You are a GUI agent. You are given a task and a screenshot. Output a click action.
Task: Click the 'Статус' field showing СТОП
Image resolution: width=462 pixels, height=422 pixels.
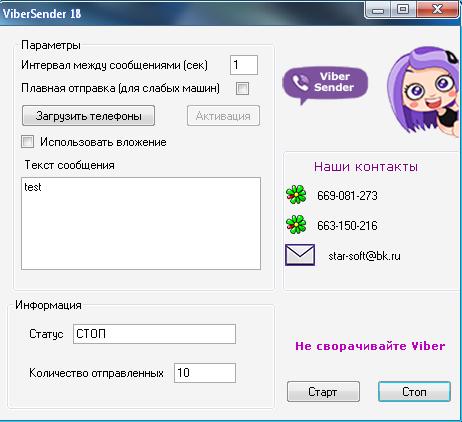[x=154, y=334]
